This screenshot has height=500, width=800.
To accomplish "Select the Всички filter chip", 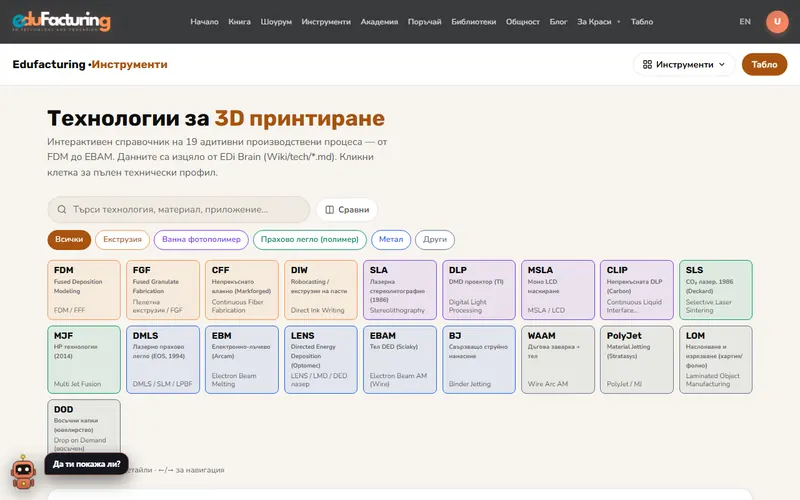I will click(x=69, y=239).
